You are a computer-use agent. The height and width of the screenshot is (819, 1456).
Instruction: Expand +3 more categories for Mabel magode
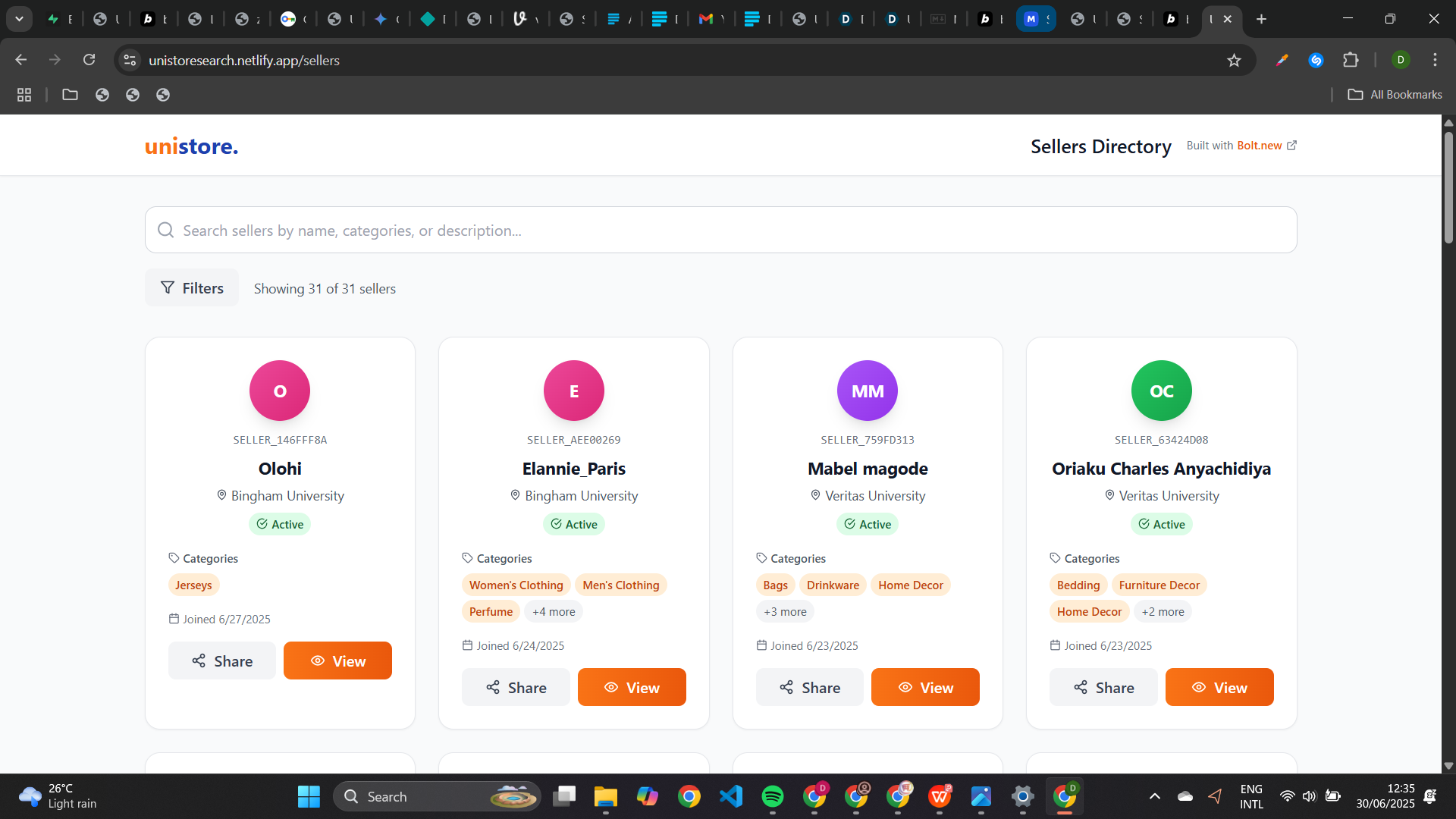[x=785, y=612]
